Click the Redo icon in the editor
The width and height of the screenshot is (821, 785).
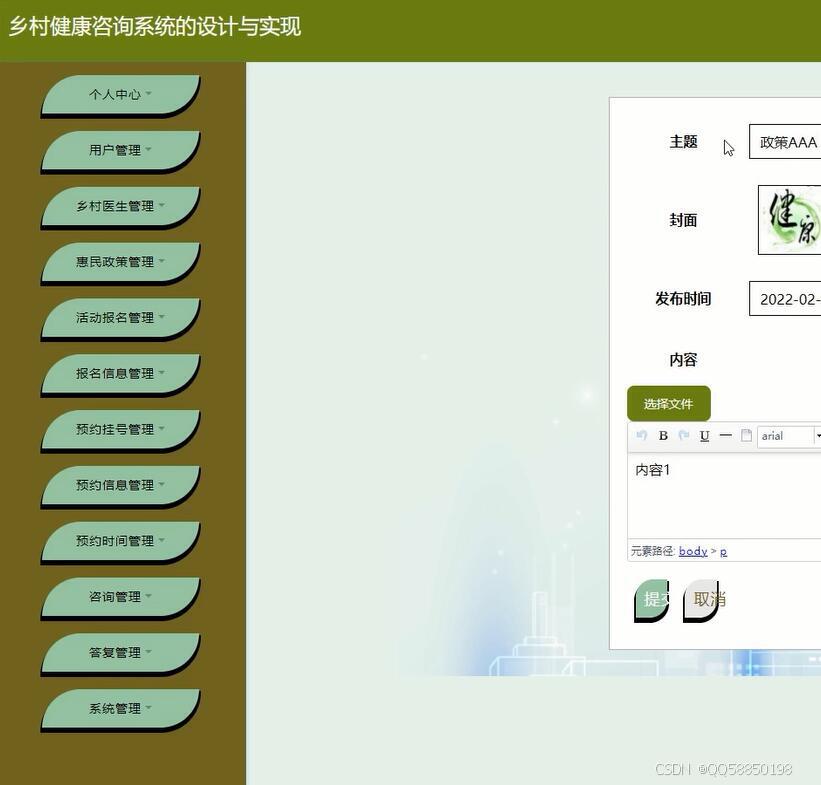(x=684, y=435)
